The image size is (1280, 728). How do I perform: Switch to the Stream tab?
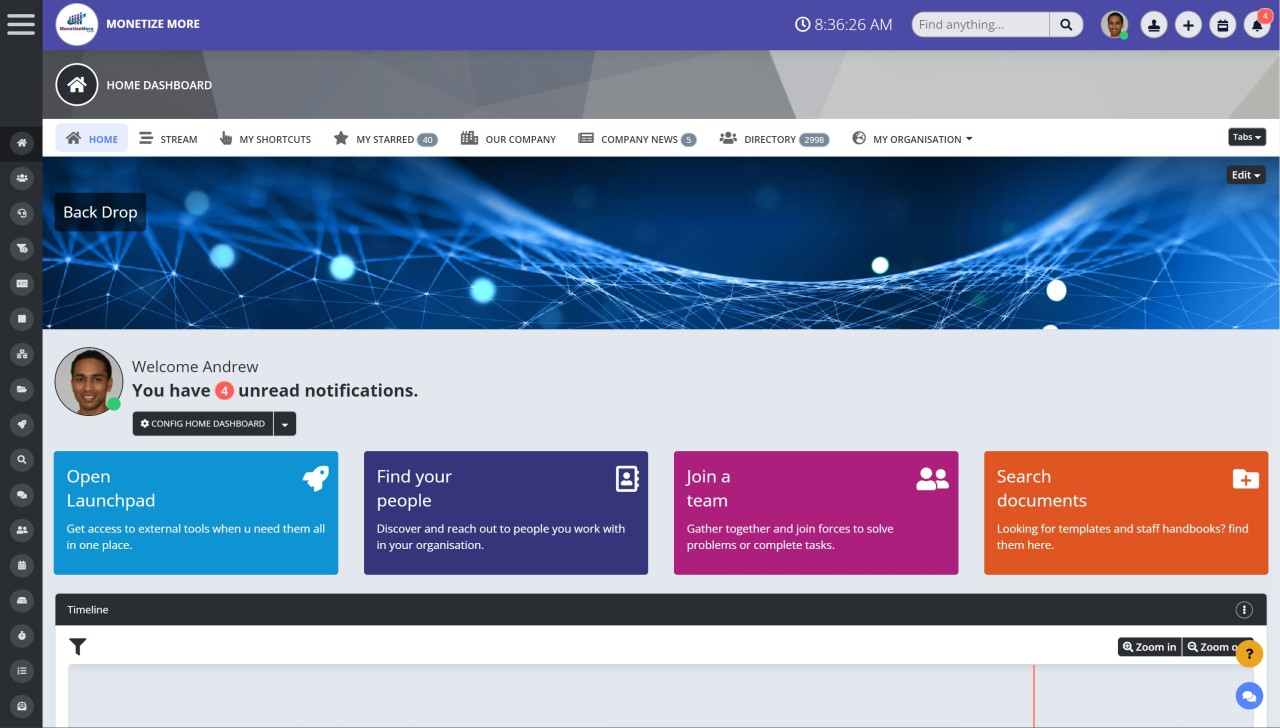click(168, 139)
